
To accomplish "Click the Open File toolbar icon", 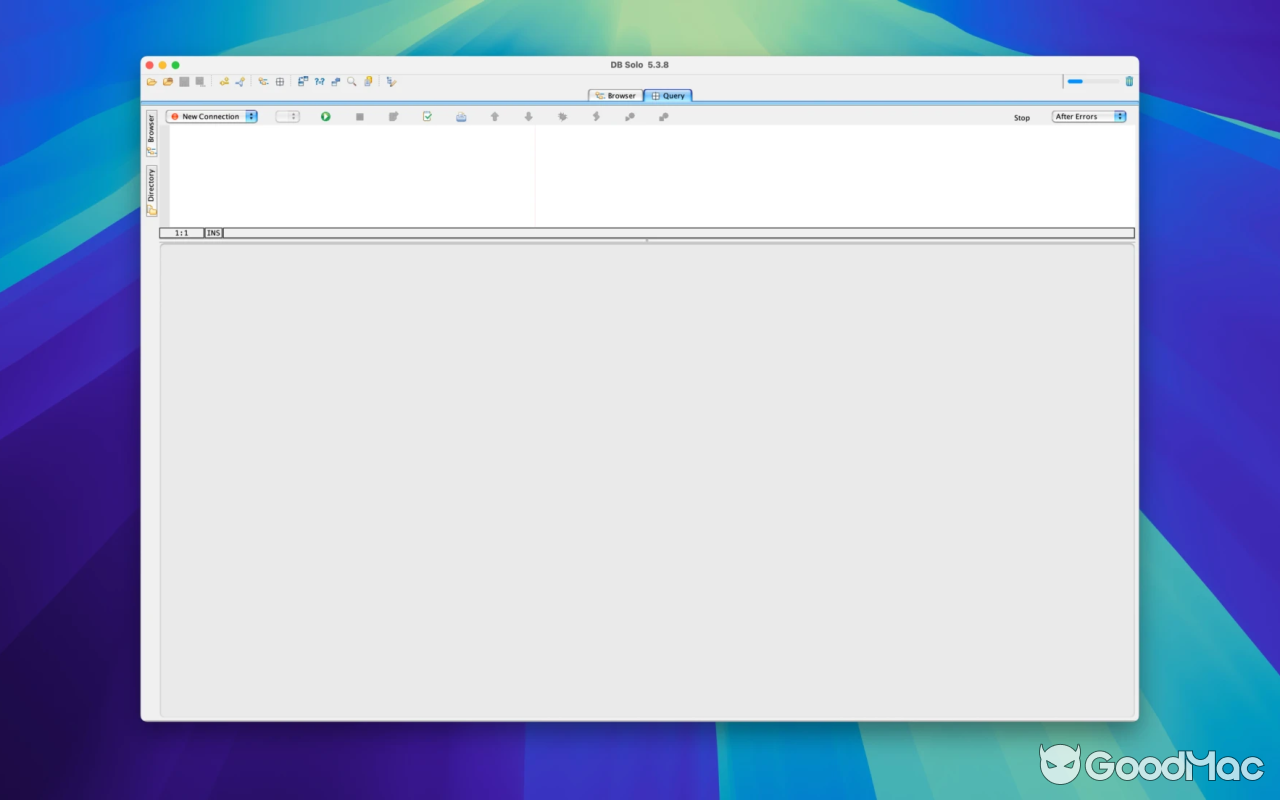I will pos(150,81).
